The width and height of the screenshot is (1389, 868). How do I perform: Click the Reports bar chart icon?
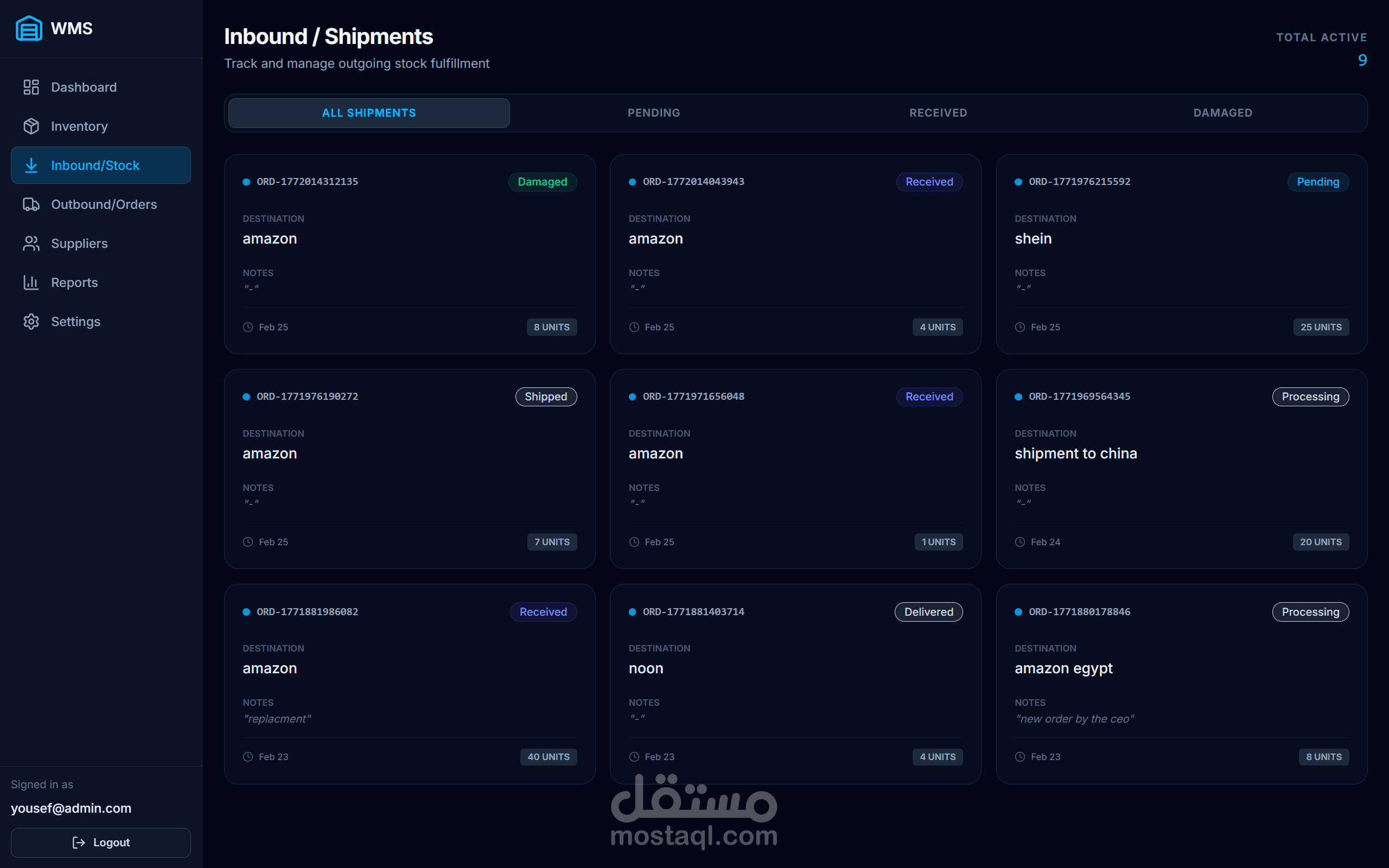31,283
